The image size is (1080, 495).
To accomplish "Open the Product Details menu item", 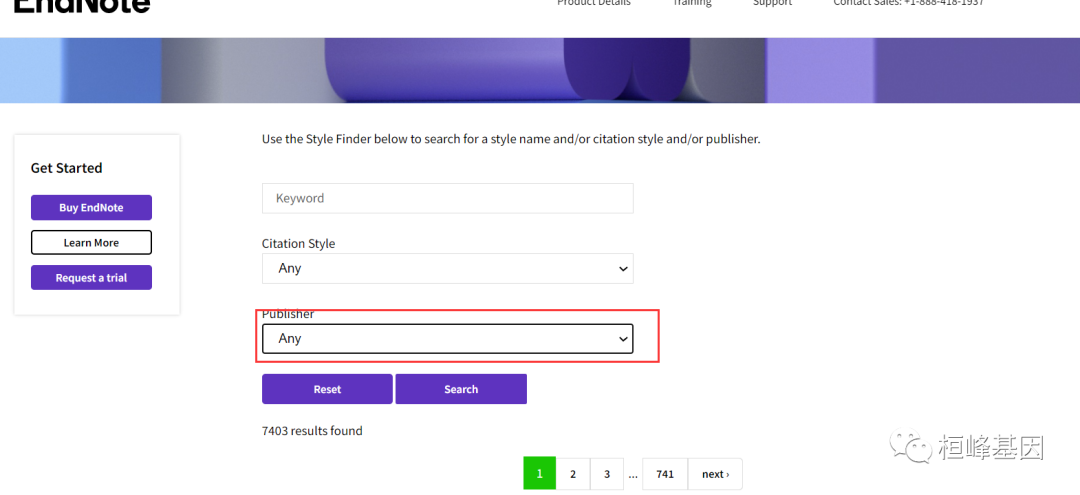I will (x=594, y=3).
